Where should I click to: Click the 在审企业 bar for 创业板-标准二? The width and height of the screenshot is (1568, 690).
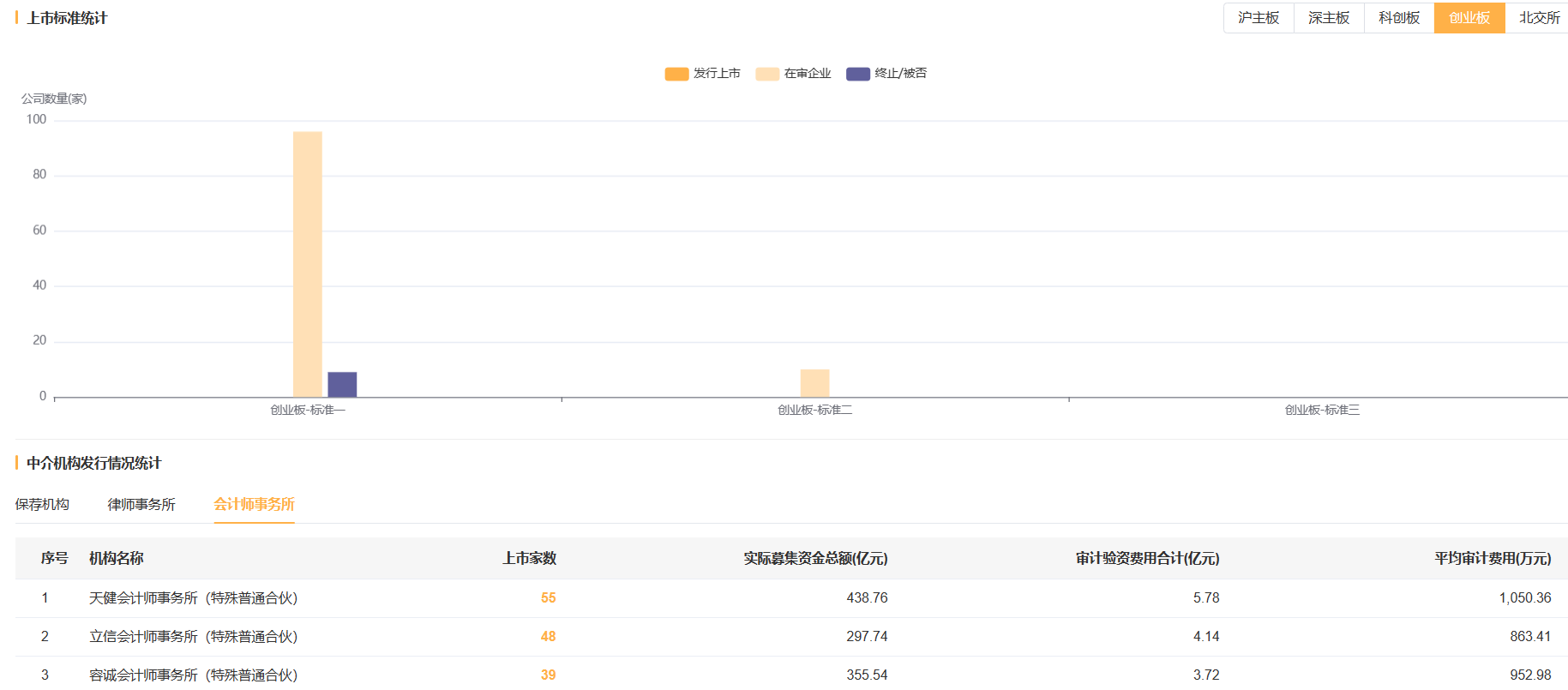pyautogui.click(x=815, y=383)
